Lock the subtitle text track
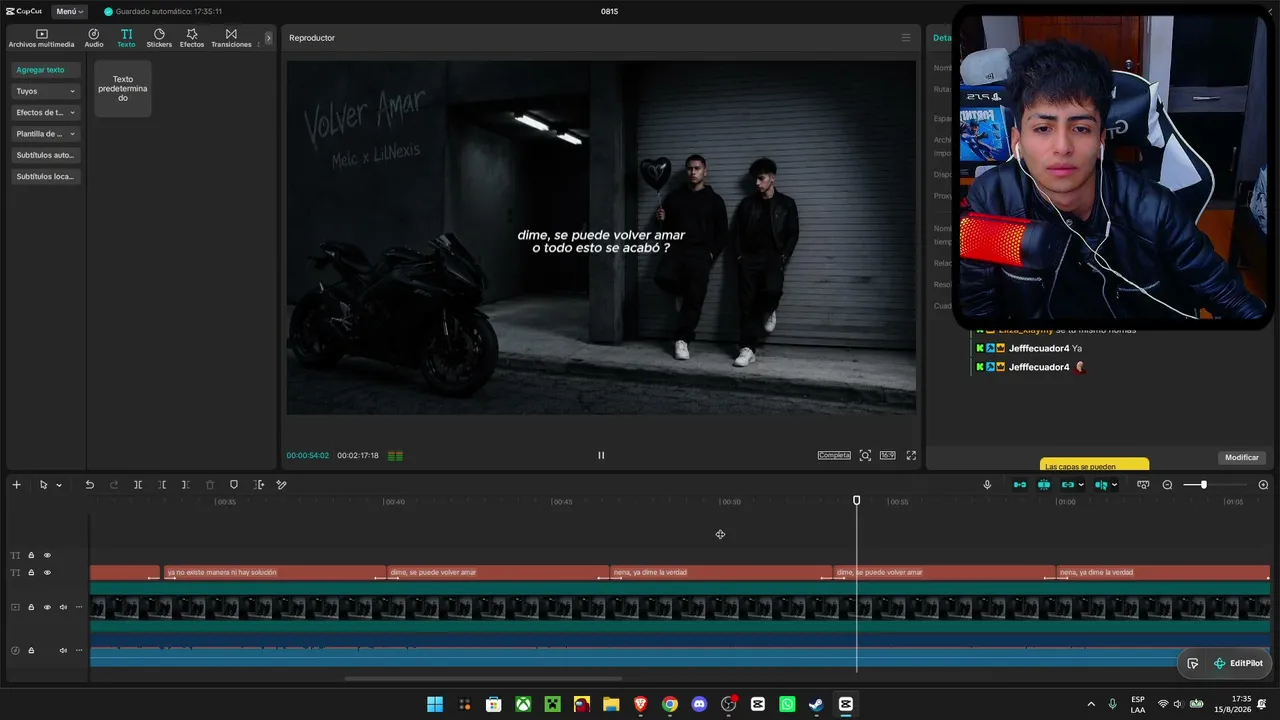The image size is (1280, 720). point(31,573)
